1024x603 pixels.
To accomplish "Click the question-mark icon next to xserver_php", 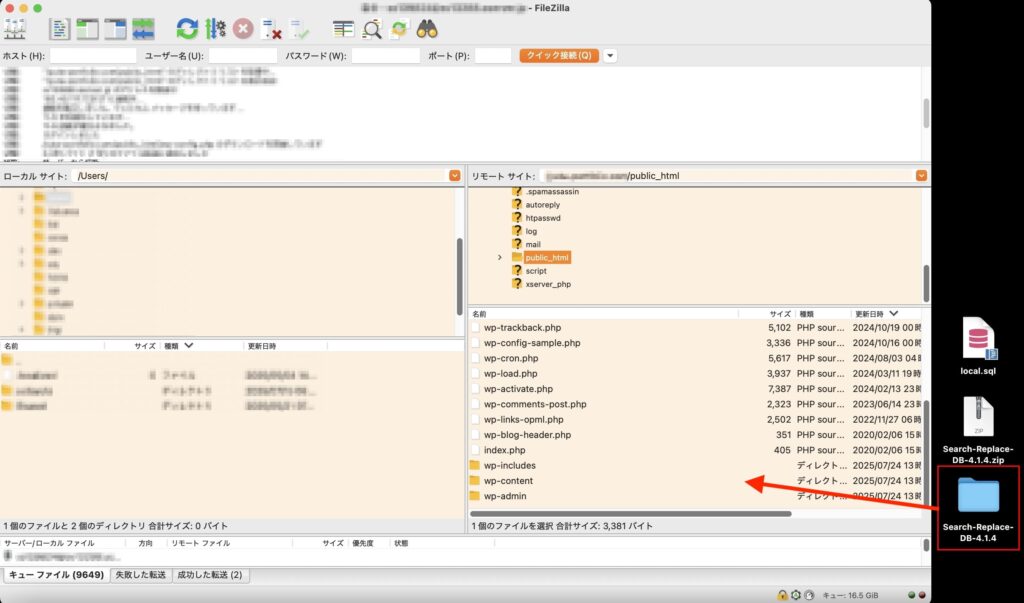I will click(x=517, y=284).
